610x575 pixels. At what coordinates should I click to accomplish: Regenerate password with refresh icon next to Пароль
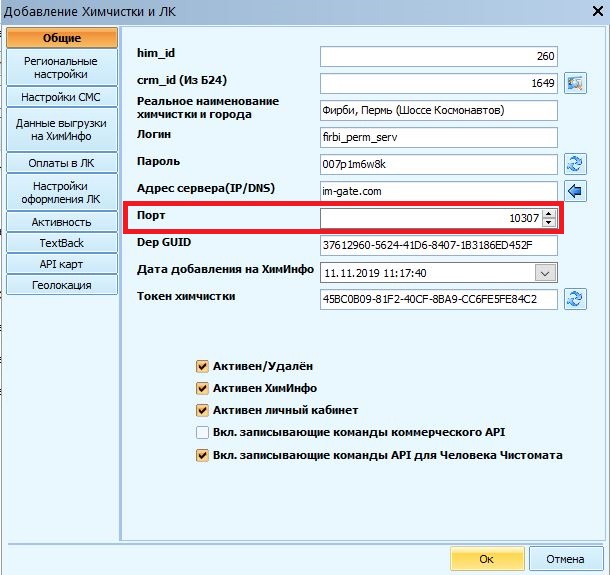click(575, 164)
